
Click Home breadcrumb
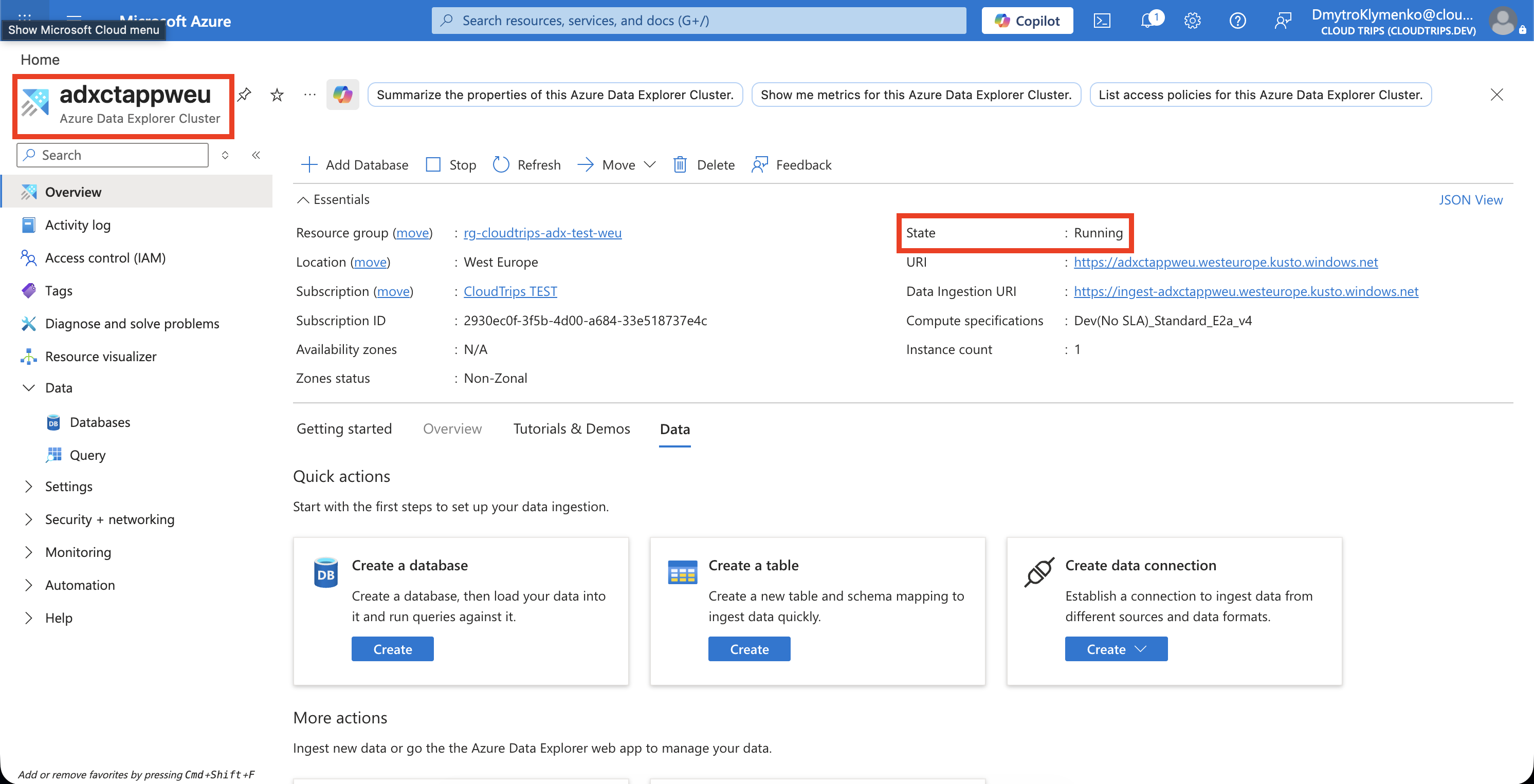40,60
